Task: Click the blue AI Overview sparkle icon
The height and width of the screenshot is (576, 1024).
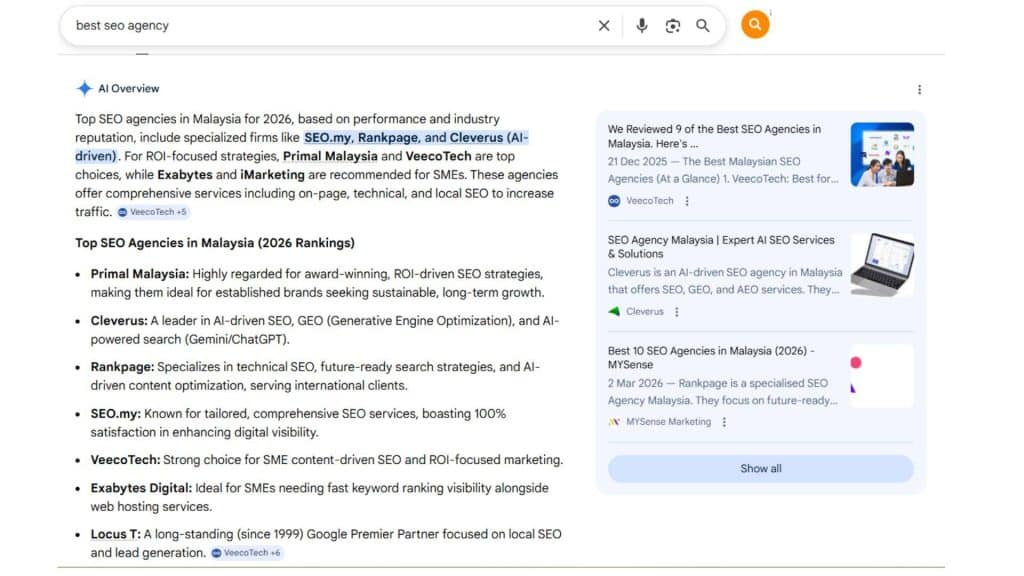Action: 84,88
